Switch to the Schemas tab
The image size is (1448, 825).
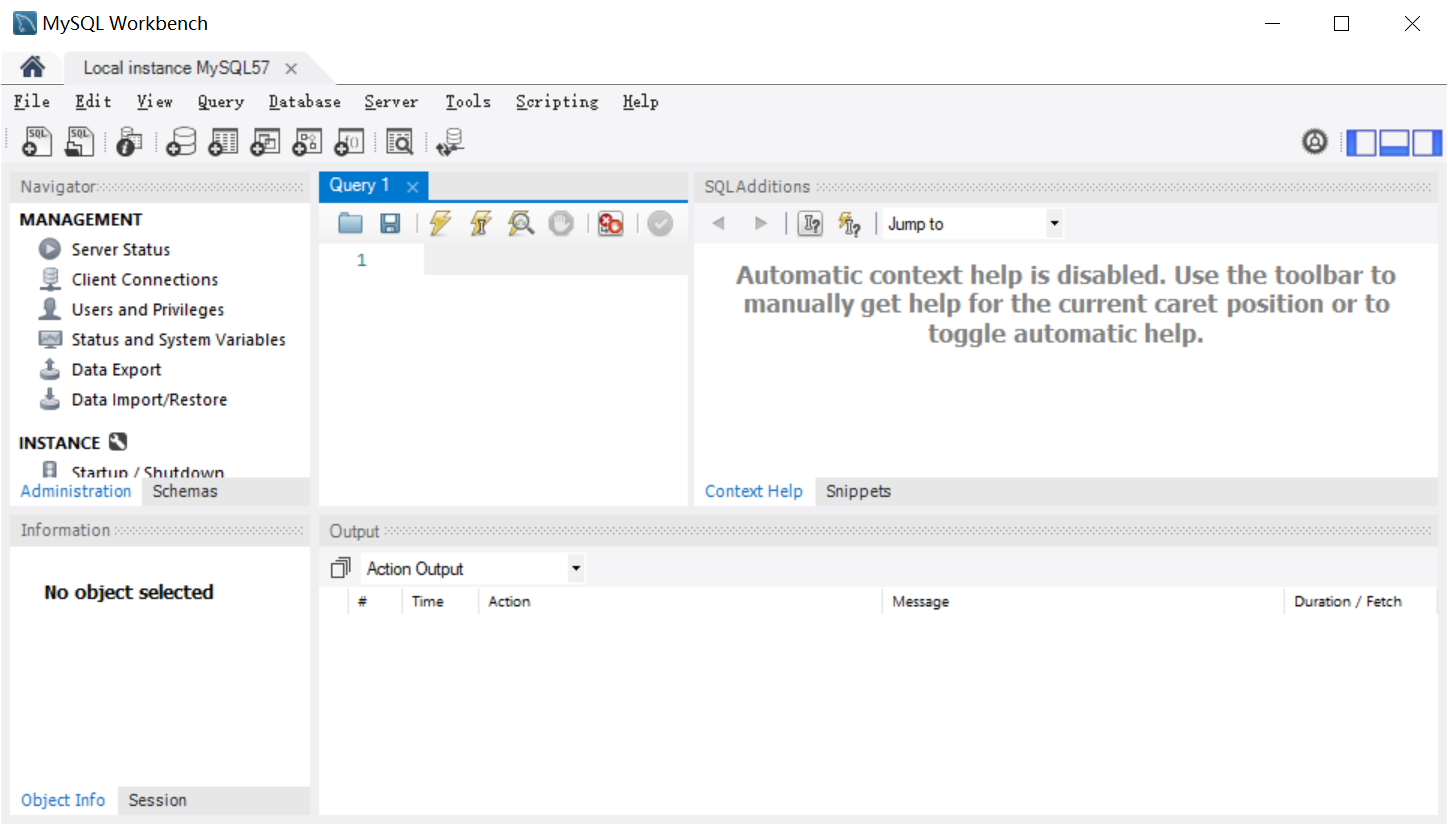185,491
